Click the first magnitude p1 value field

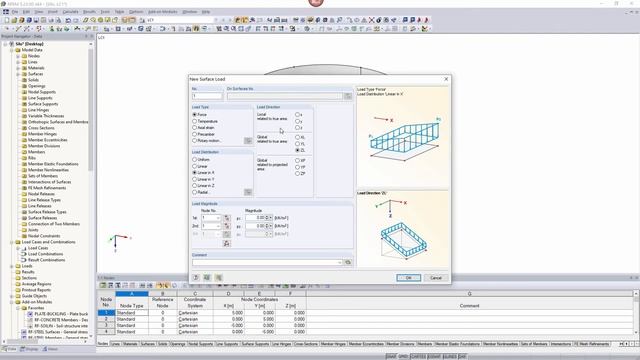256,218
